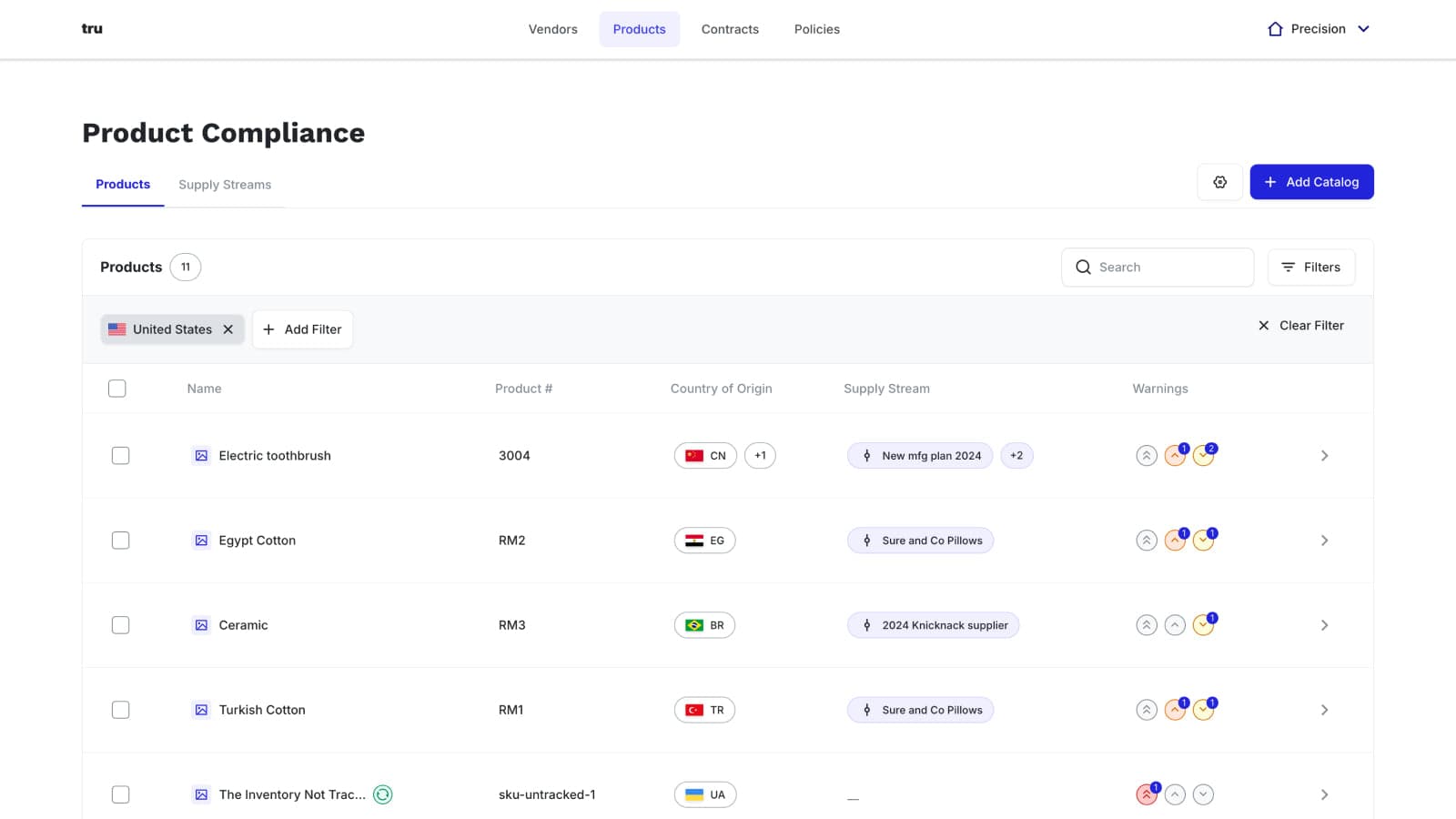This screenshot has width=1456, height=819.
Task: Click the home icon next to Precision
Action: (x=1275, y=29)
